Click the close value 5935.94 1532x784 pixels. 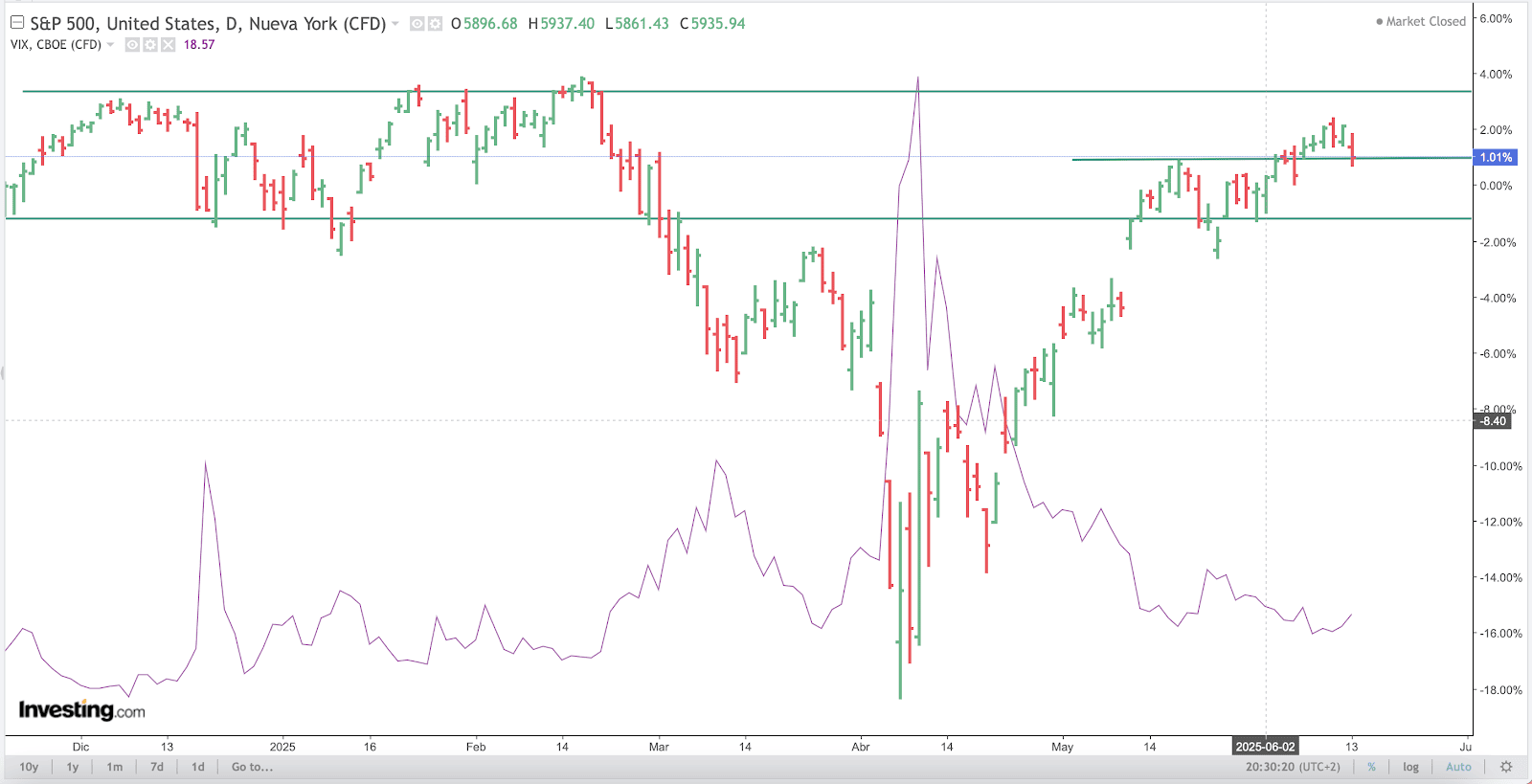point(718,24)
